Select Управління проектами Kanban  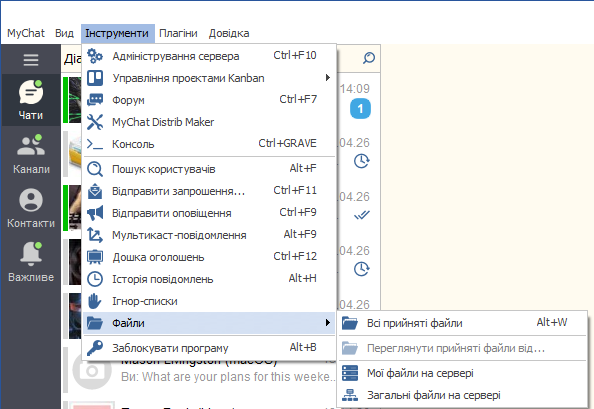coord(209,78)
